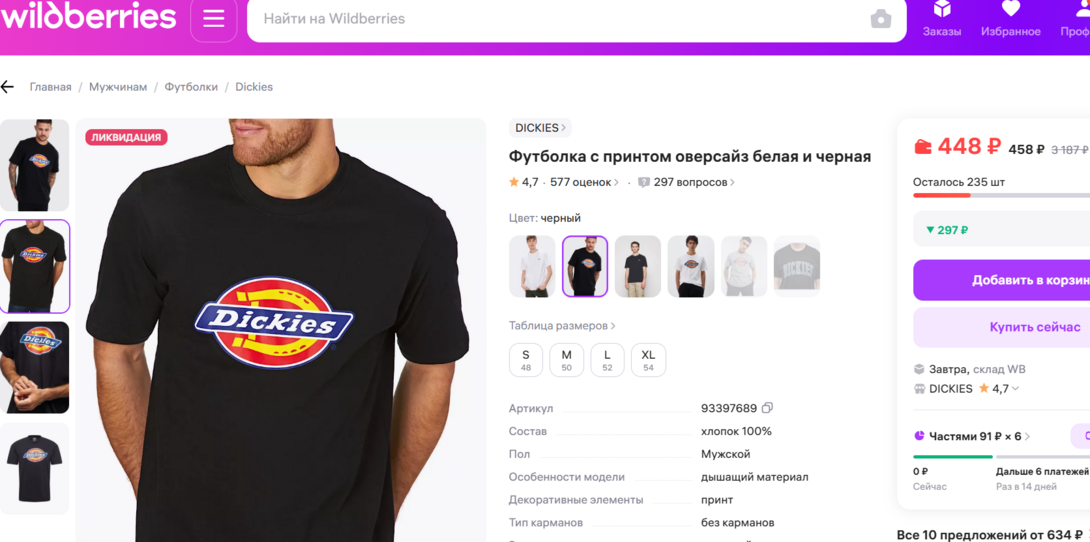Go back with the arrow icon
The image size is (1090, 542).
(x=8, y=87)
